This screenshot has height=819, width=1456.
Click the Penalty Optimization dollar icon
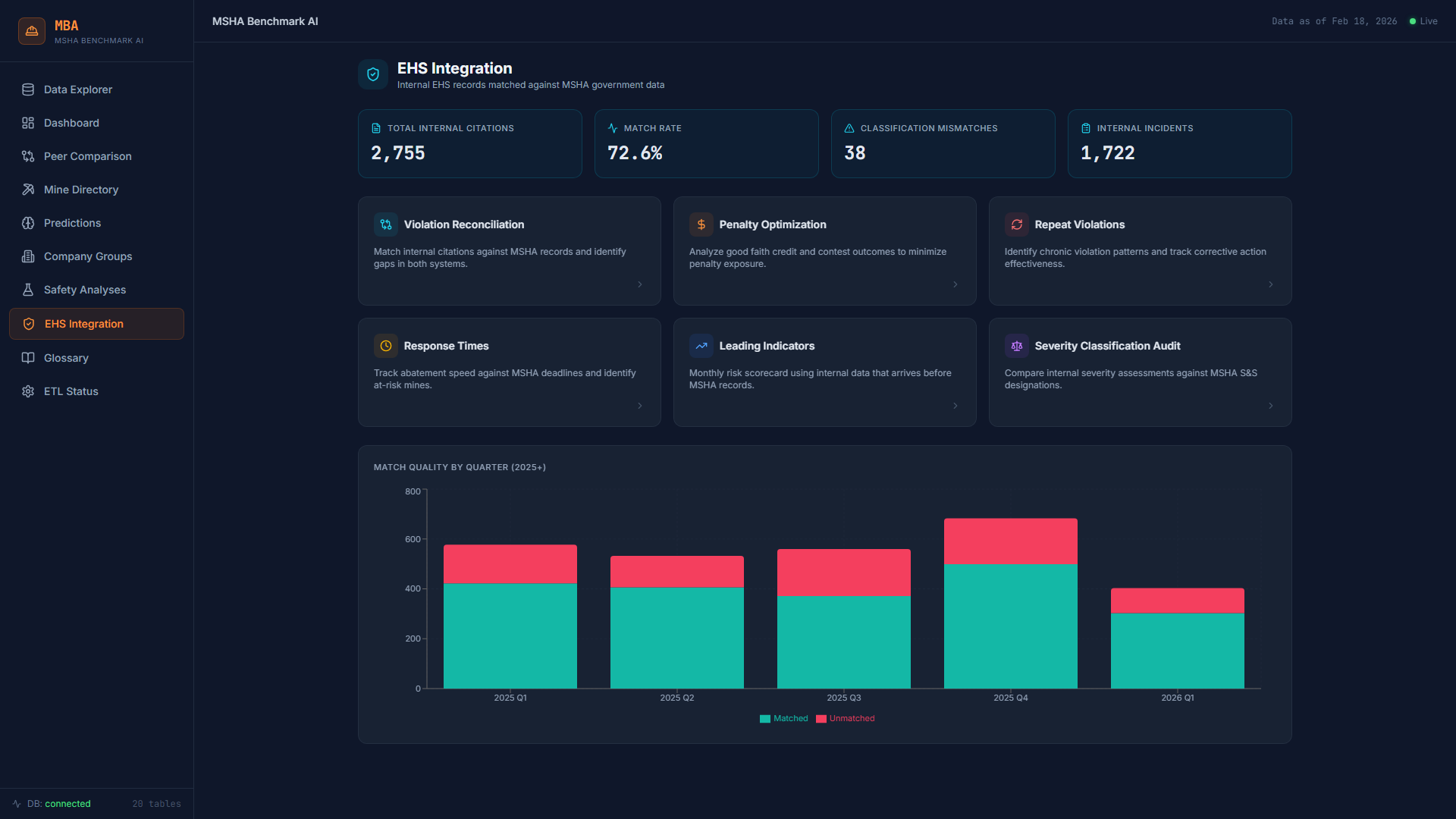(x=701, y=224)
